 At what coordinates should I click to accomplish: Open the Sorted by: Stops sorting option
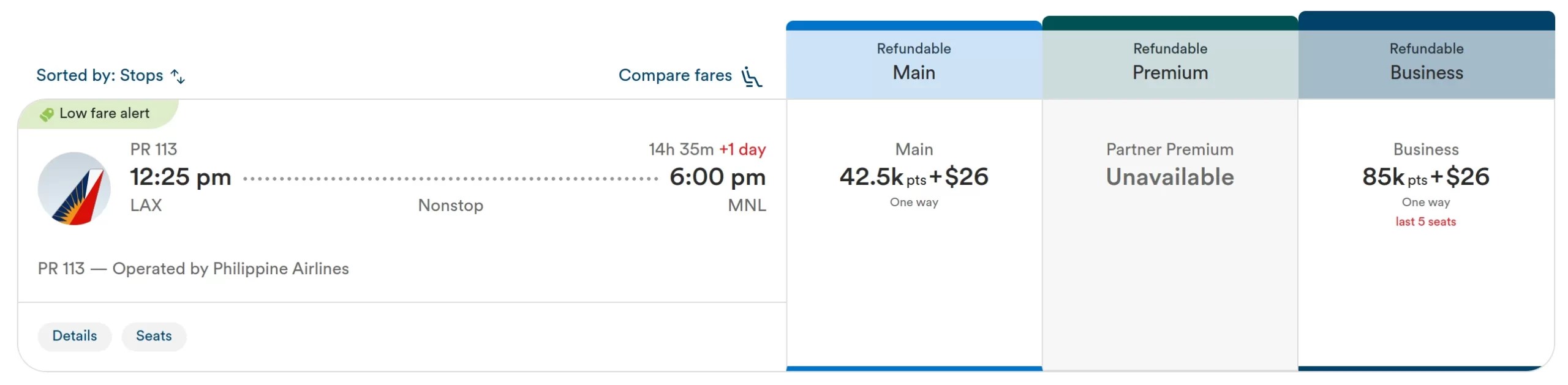[110, 75]
